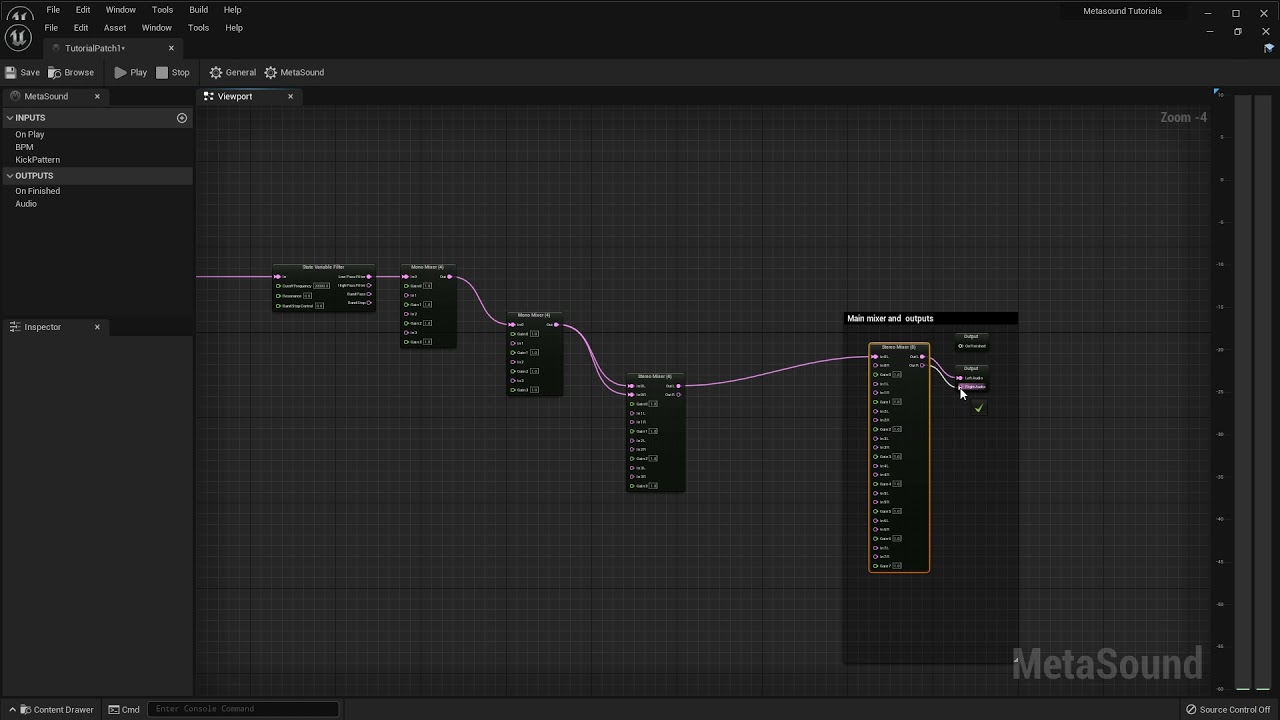Close the Viewport tab
Image resolution: width=1280 pixels, height=720 pixels.
point(291,96)
